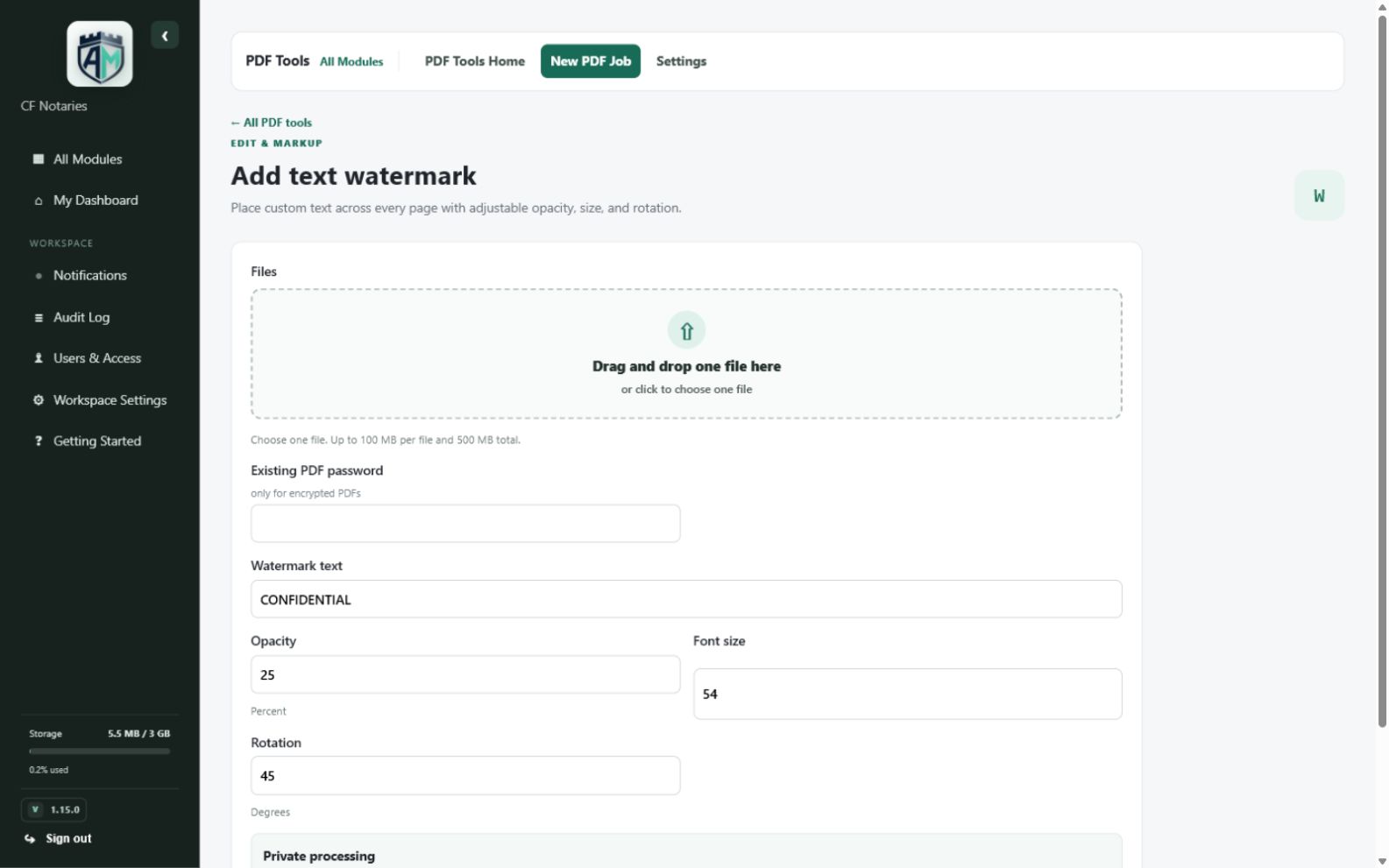The image size is (1389, 868).
Task: Select the New PDF Job tab
Action: pyautogui.click(x=591, y=61)
